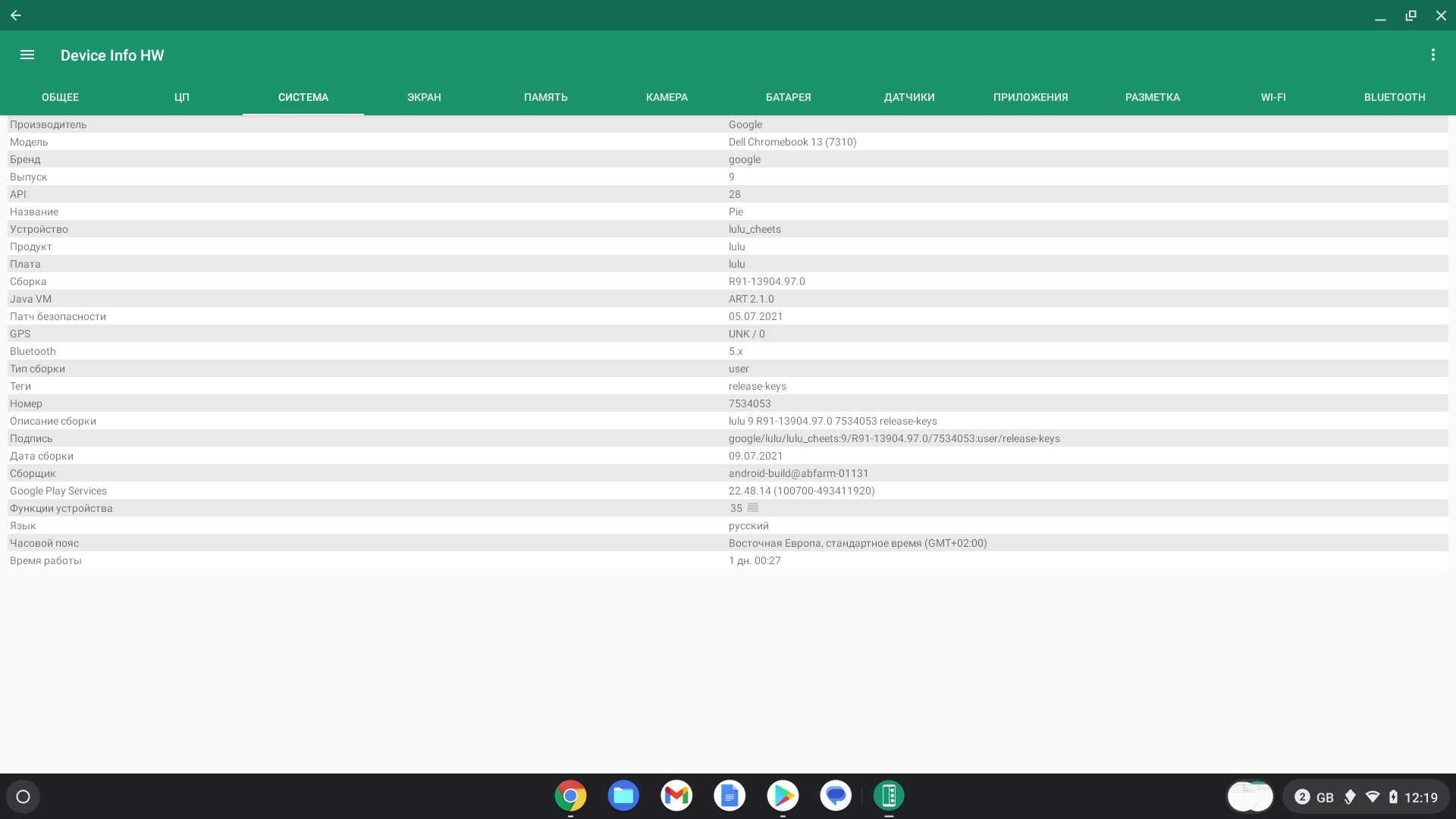Switch to the ОБЩЕЕ tab
The height and width of the screenshot is (819, 1456).
tap(60, 97)
